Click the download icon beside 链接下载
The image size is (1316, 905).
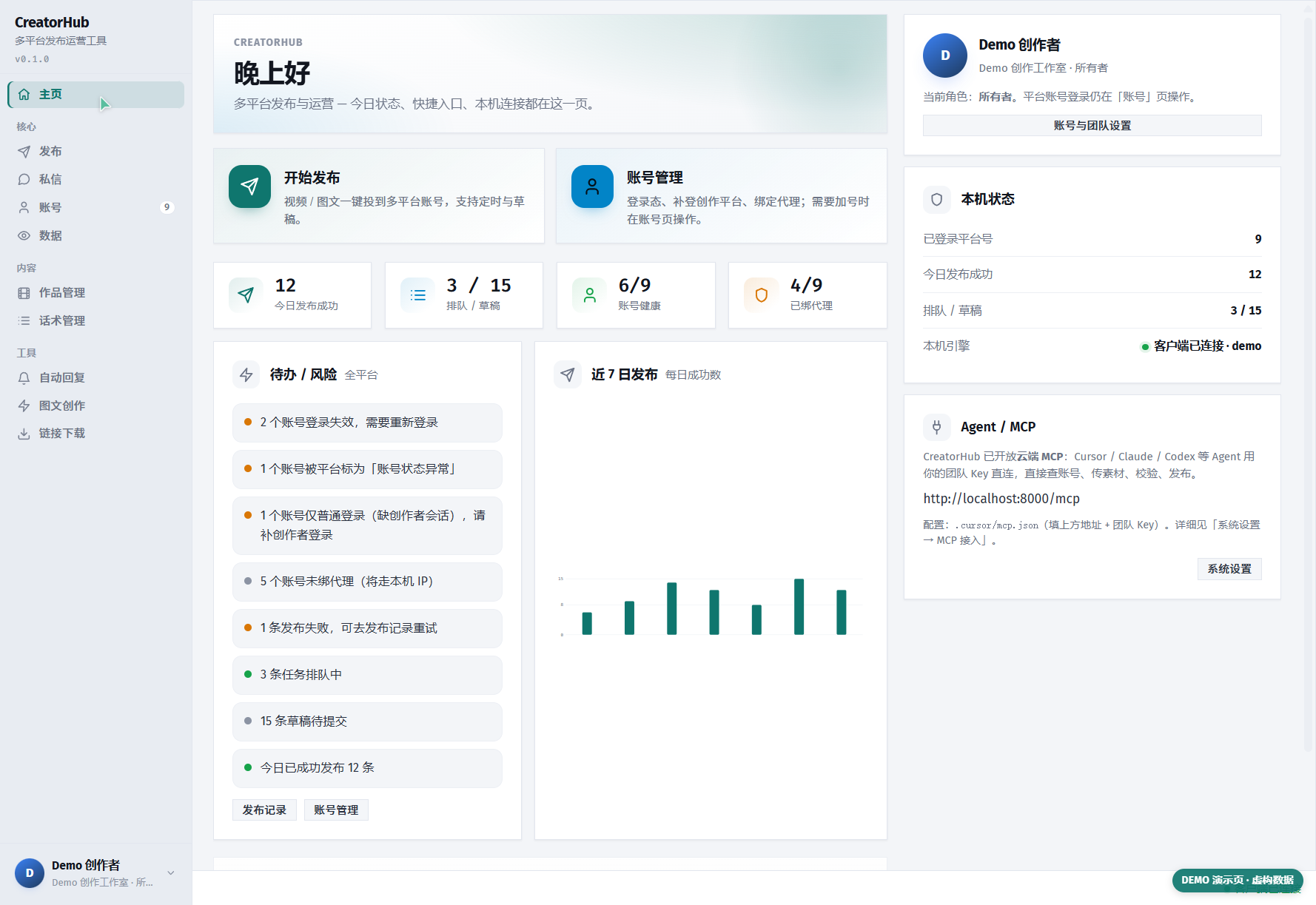[24, 434]
